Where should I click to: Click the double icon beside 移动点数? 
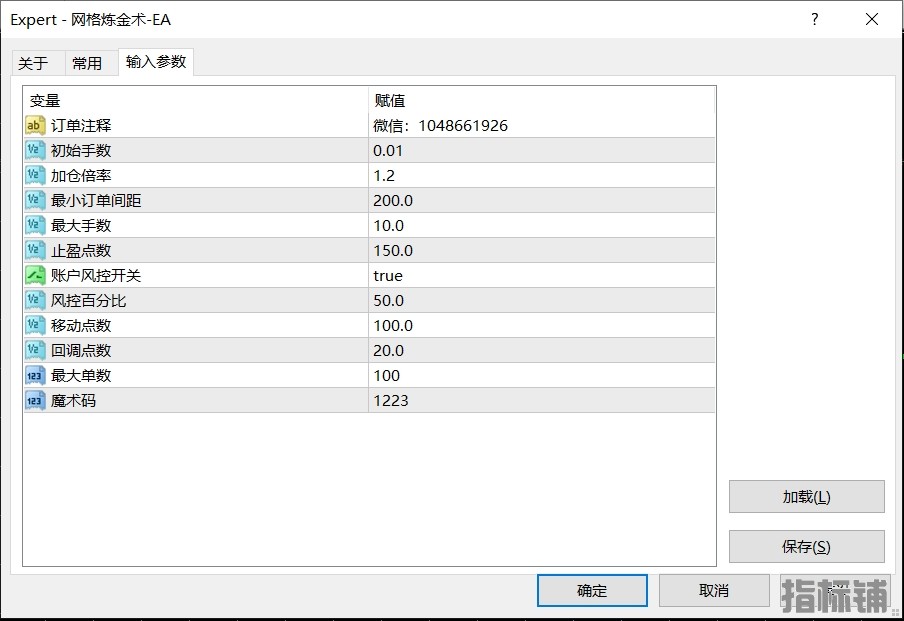point(35,325)
